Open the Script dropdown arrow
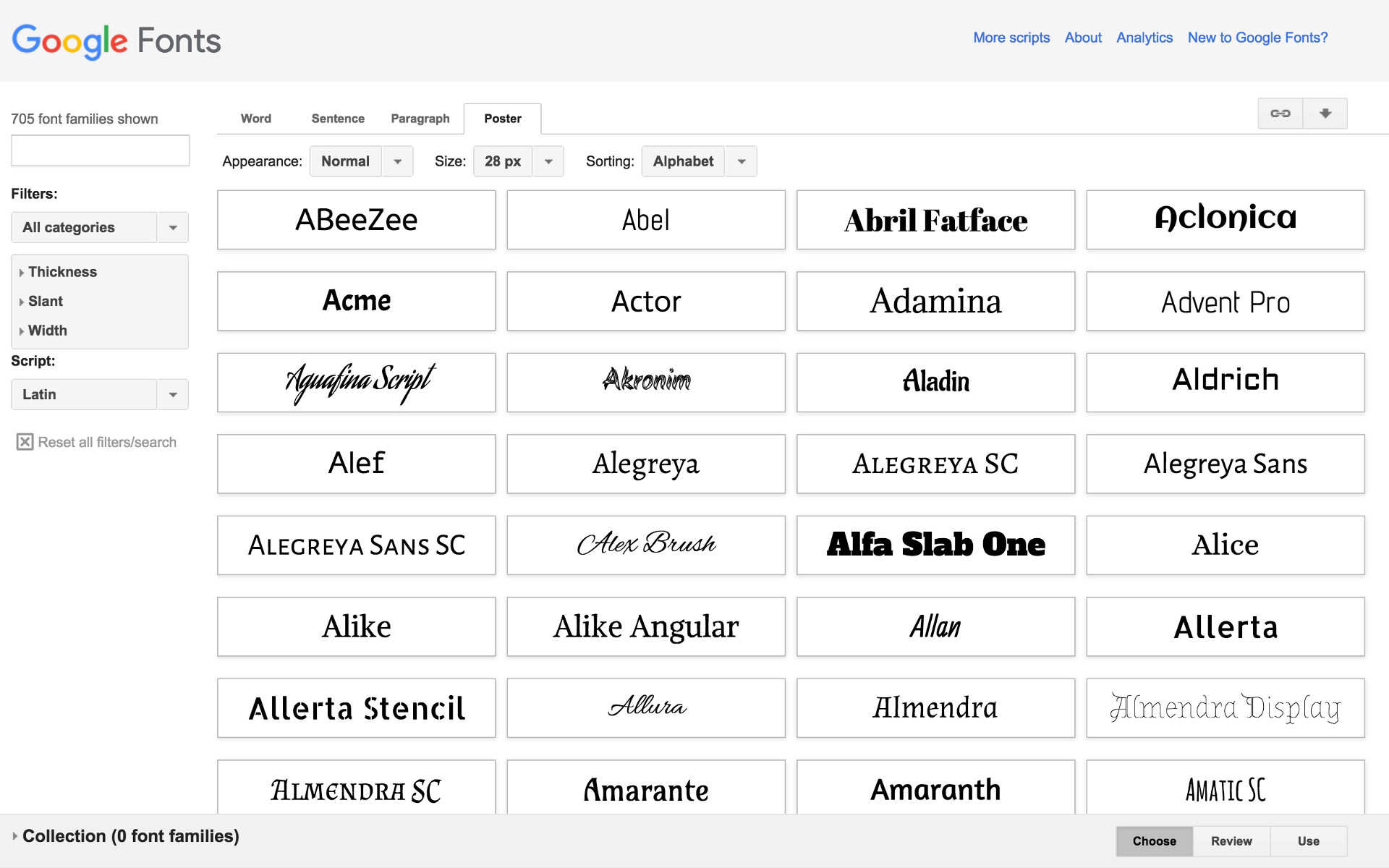Image resolution: width=1389 pixels, height=868 pixels. coord(173,394)
